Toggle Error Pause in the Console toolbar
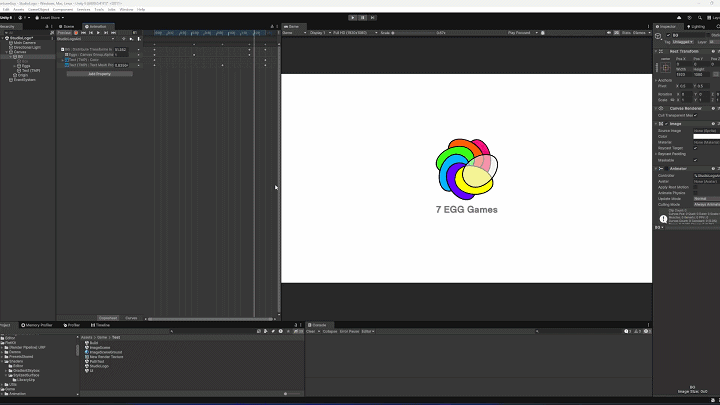Image resolution: width=720 pixels, height=405 pixels. tap(349, 332)
